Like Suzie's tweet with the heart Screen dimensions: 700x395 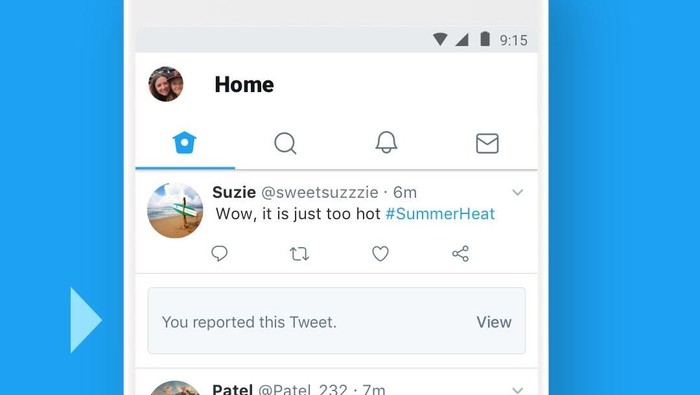coord(380,254)
